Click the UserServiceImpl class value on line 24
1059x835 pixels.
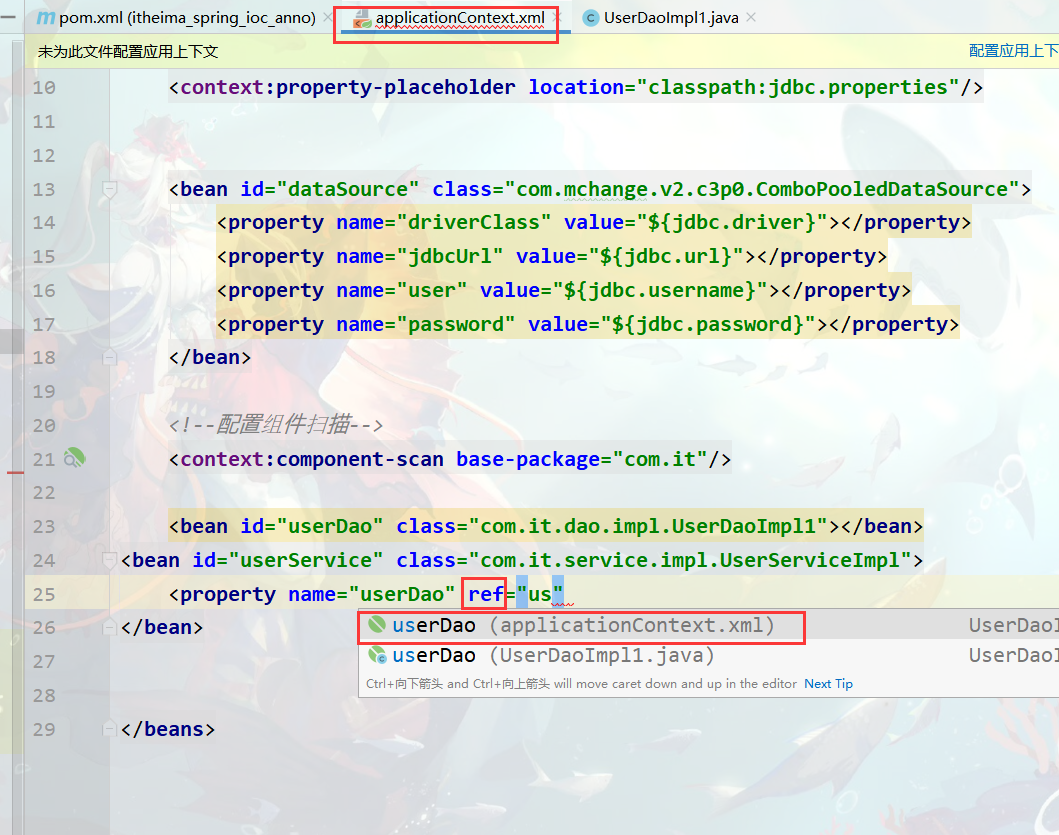[x=690, y=560]
